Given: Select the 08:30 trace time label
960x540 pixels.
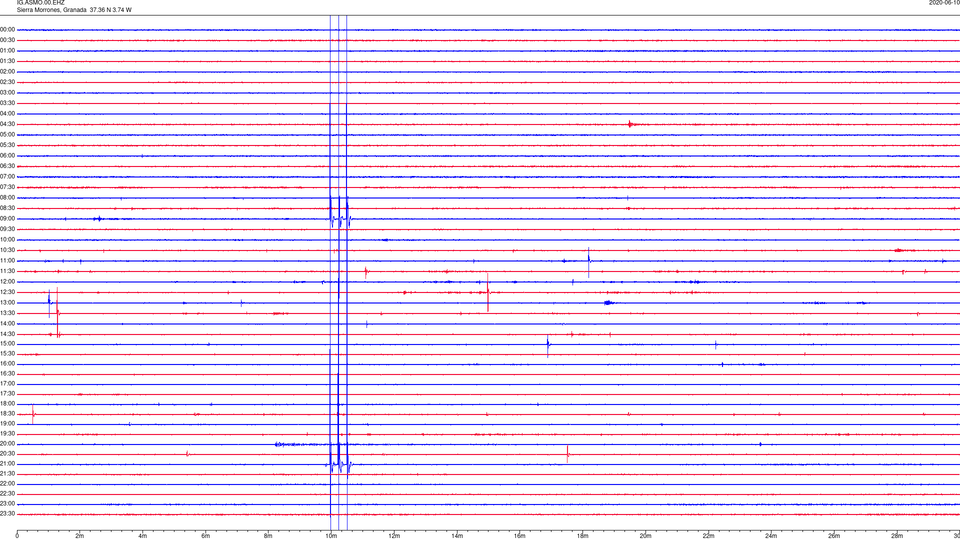Looking at the screenshot, I should pos(8,208).
